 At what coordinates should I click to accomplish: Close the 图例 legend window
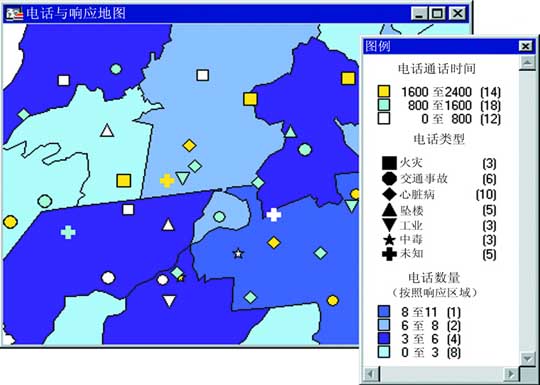(525, 46)
